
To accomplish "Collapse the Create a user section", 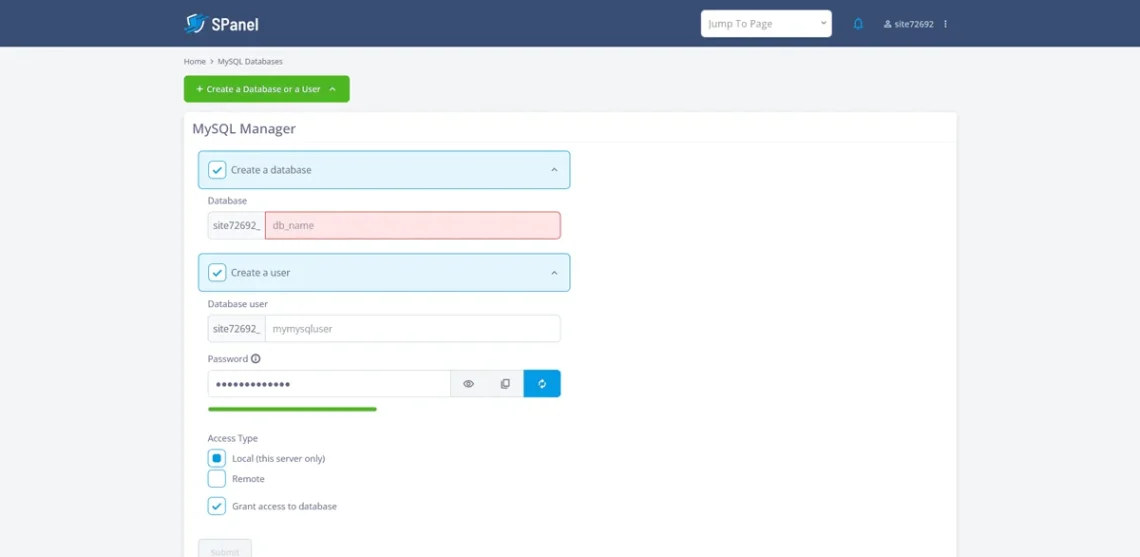I will [x=554, y=273].
